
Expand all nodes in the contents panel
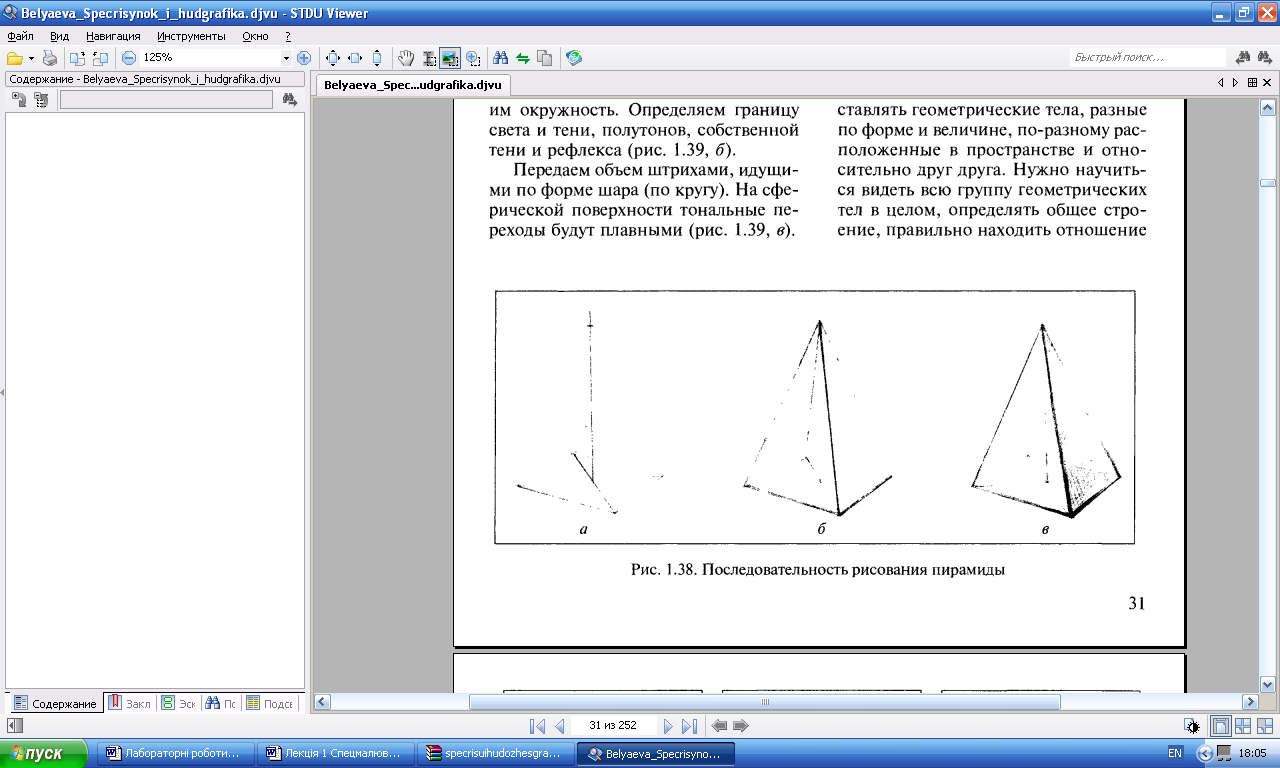click(x=18, y=99)
